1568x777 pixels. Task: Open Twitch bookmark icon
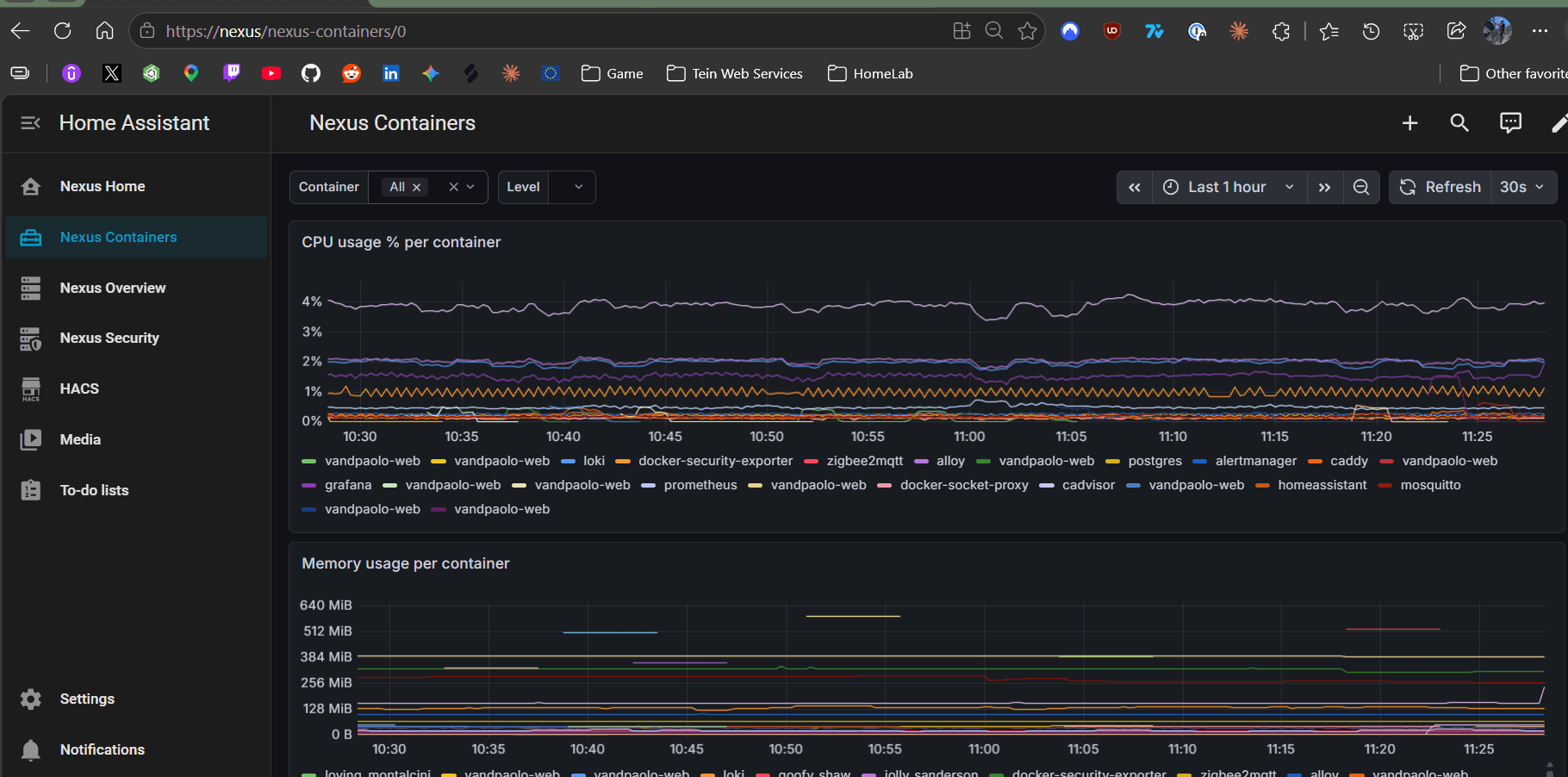click(x=232, y=73)
